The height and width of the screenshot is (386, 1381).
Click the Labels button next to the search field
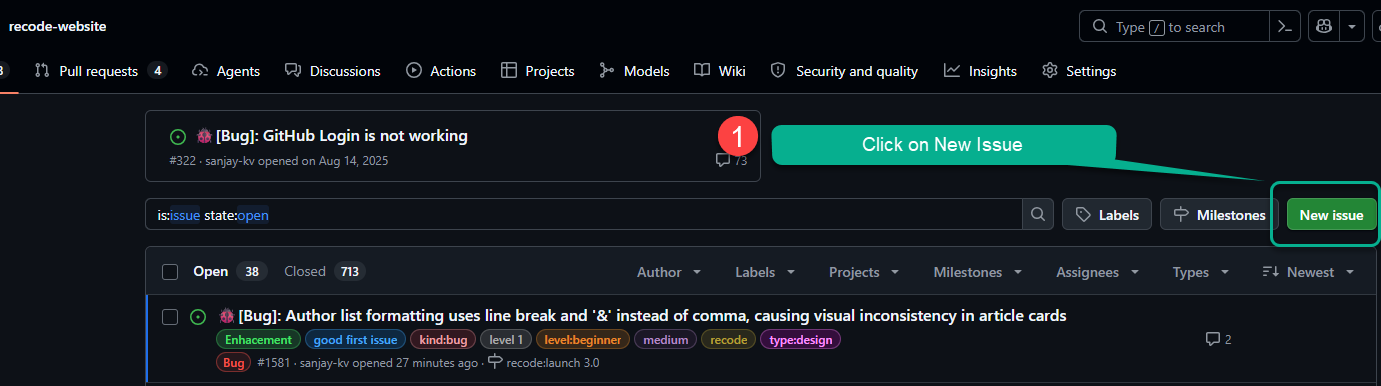tap(1107, 215)
